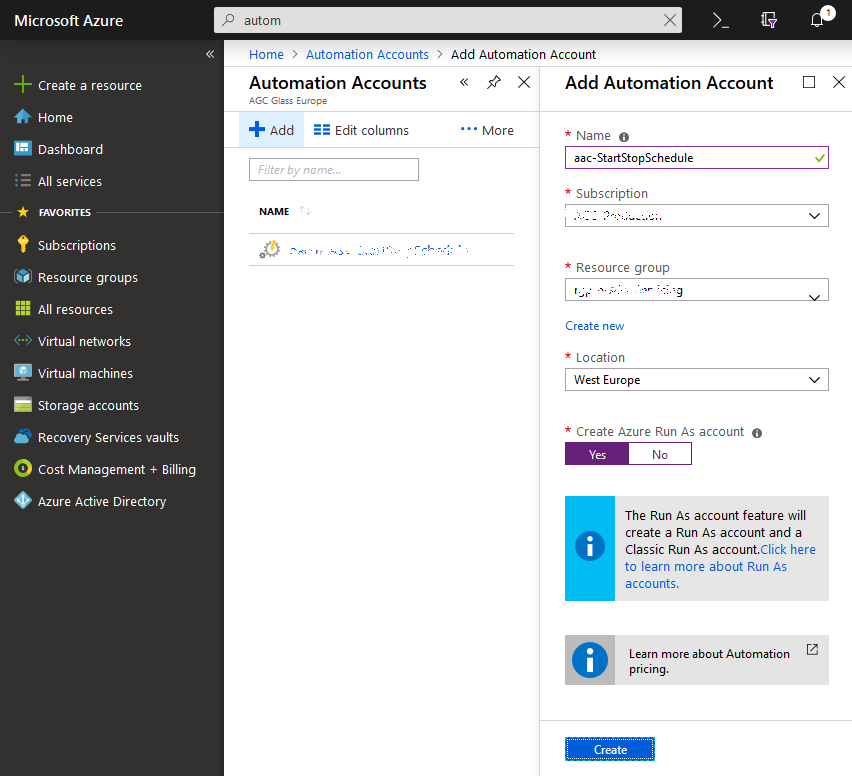Viewport: 852px width, 776px height.
Task: Open Virtual machines in sidebar
Action: pyautogui.click(x=85, y=373)
